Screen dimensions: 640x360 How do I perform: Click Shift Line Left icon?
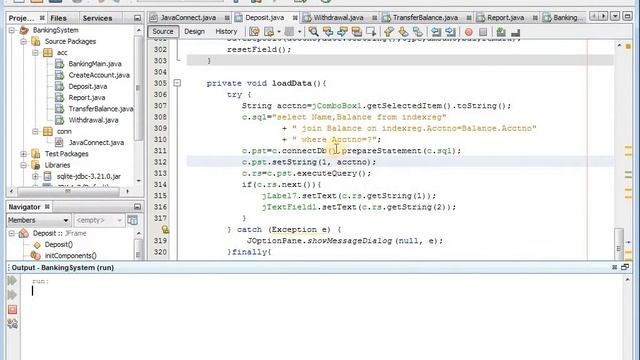pyautogui.click(x=436, y=31)
